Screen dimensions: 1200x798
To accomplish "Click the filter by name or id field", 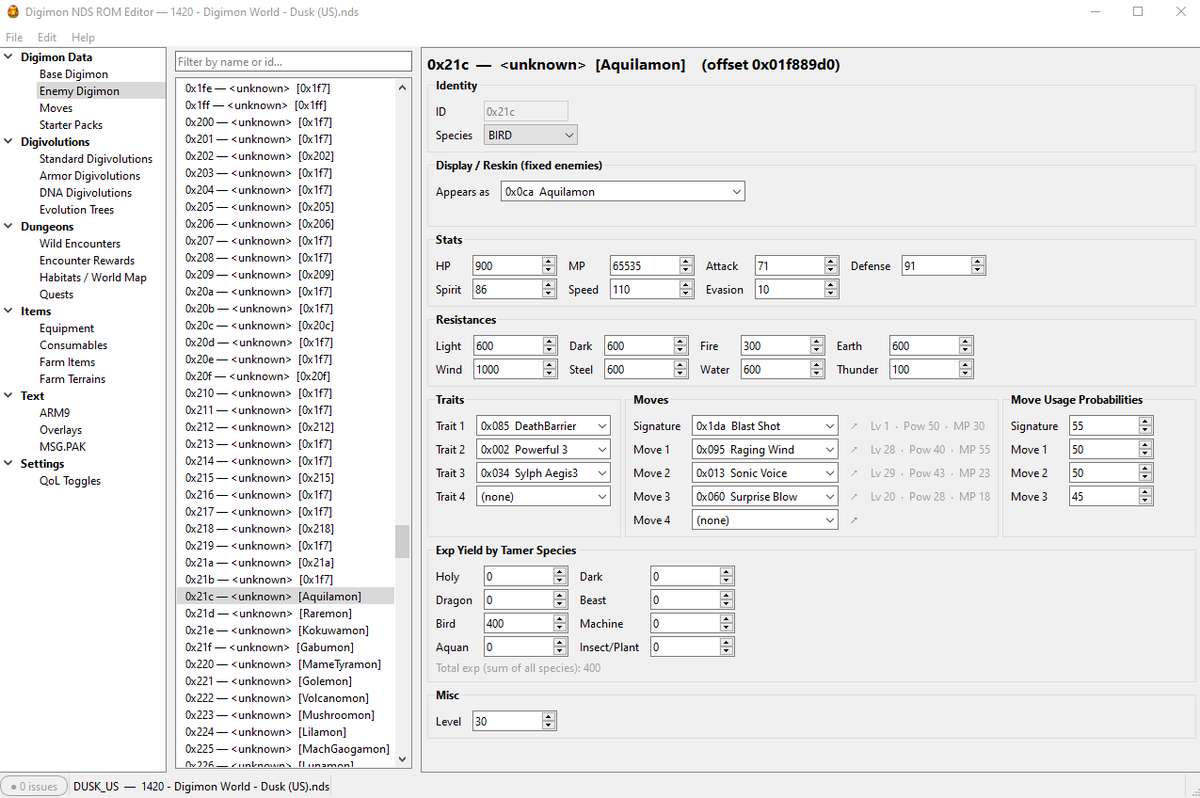I will click(x=293, y=62).
